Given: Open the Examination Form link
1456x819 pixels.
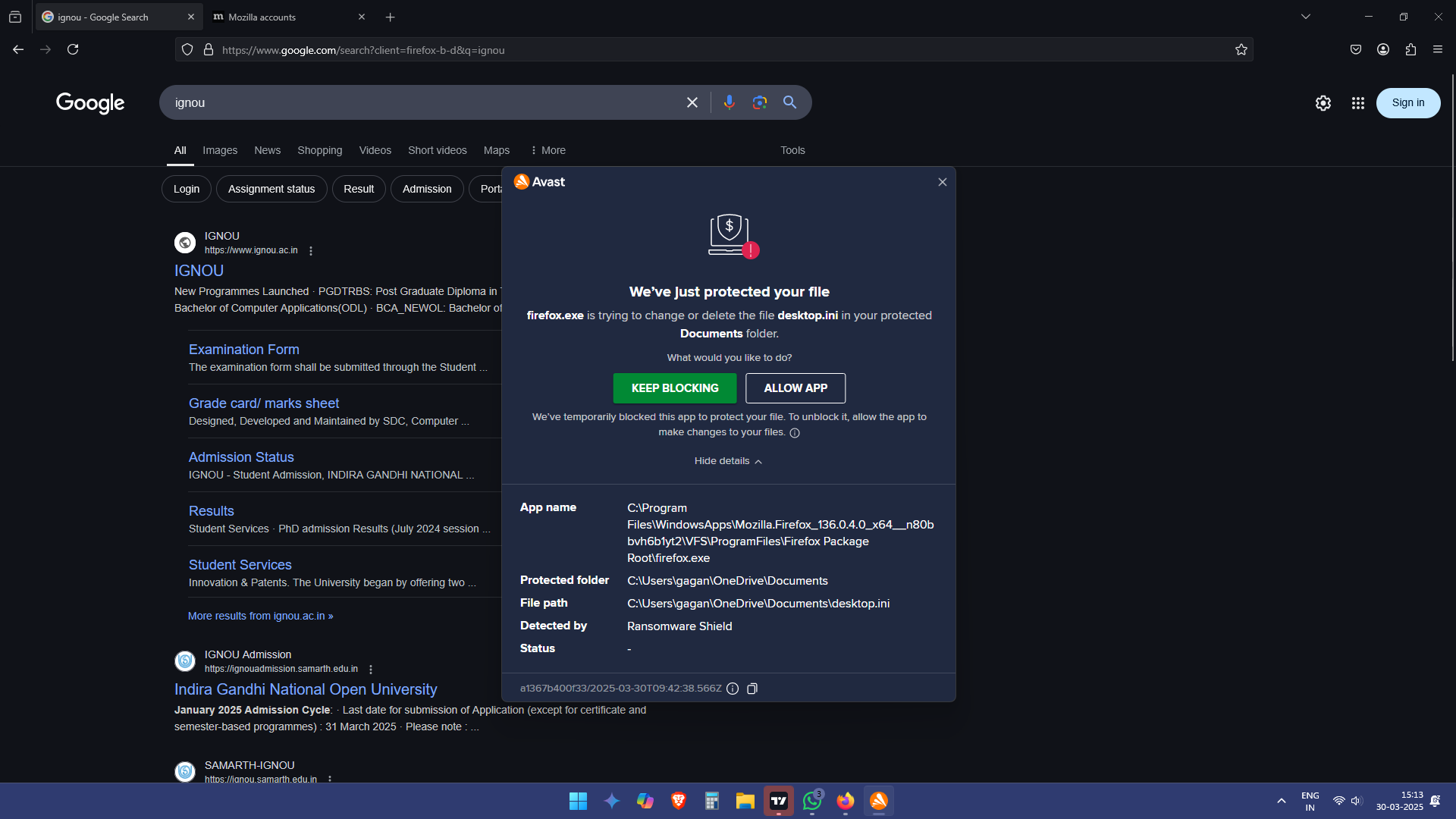Looking at the screenshot, I should click(x=244, y=350).
